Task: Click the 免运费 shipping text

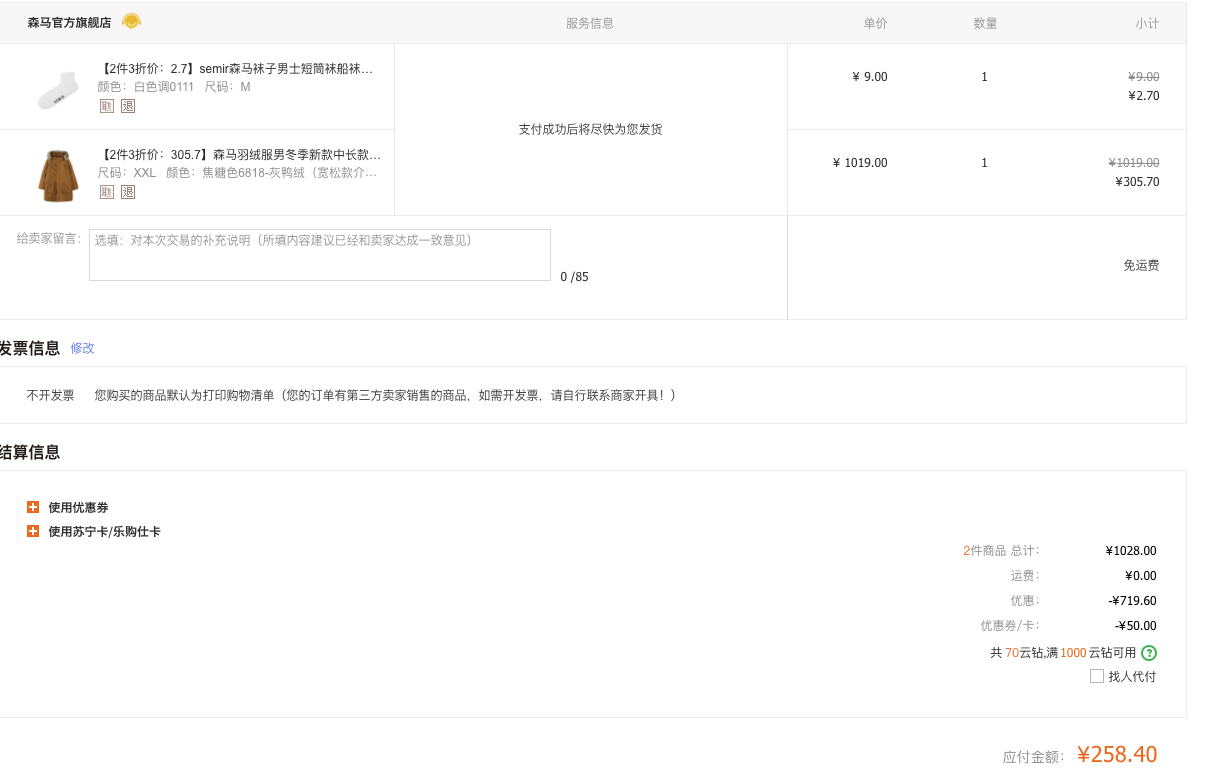Action: coord(1141,266)
